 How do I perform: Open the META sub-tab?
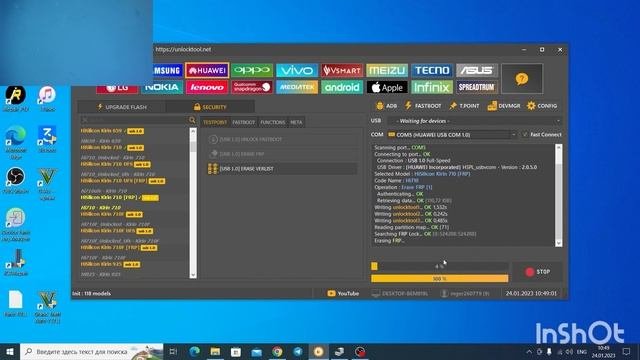click(296, 122)
